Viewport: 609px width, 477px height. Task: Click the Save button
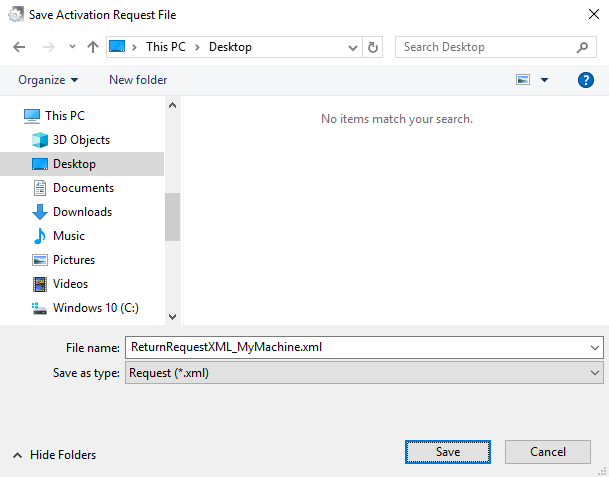tap(448, 452)
